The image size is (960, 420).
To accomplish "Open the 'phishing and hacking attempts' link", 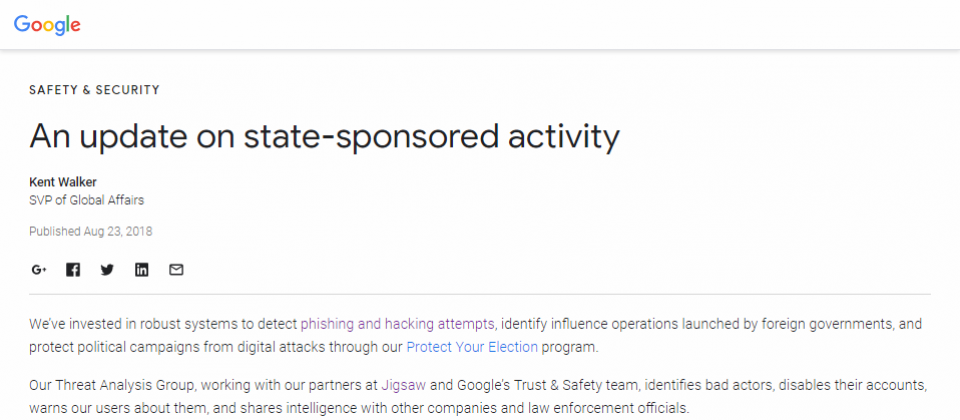I will coord(397,323).
